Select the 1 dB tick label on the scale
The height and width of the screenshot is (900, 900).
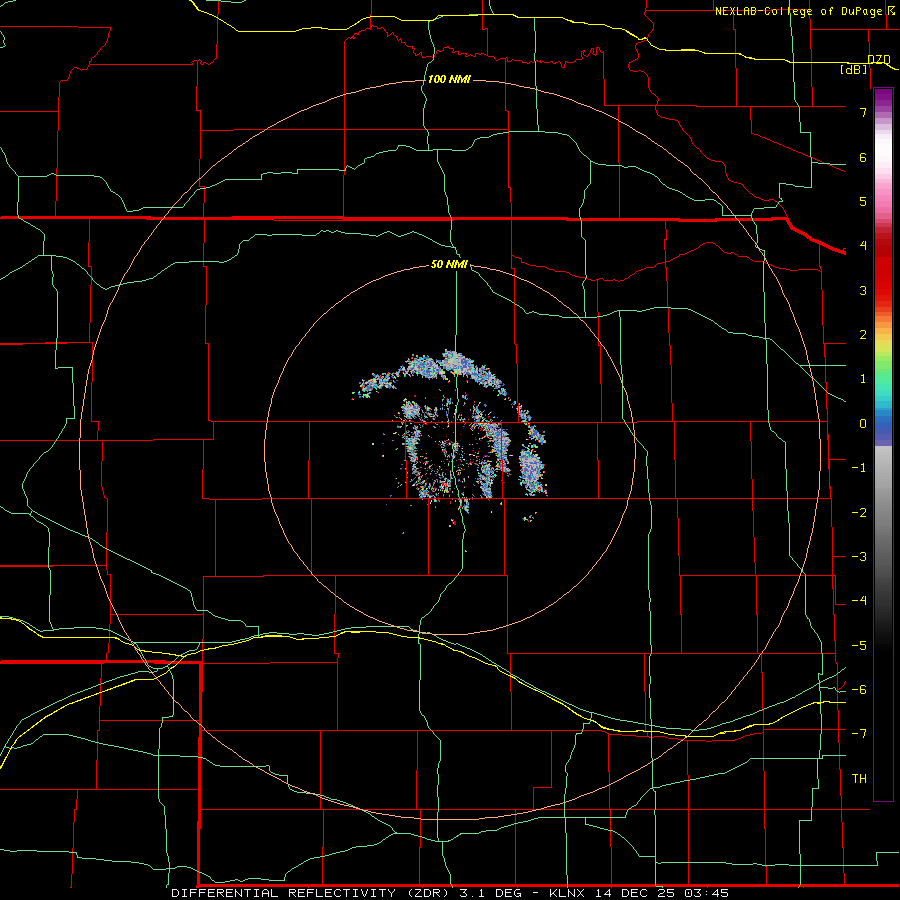pyautogui.click(x=863, y=379)
